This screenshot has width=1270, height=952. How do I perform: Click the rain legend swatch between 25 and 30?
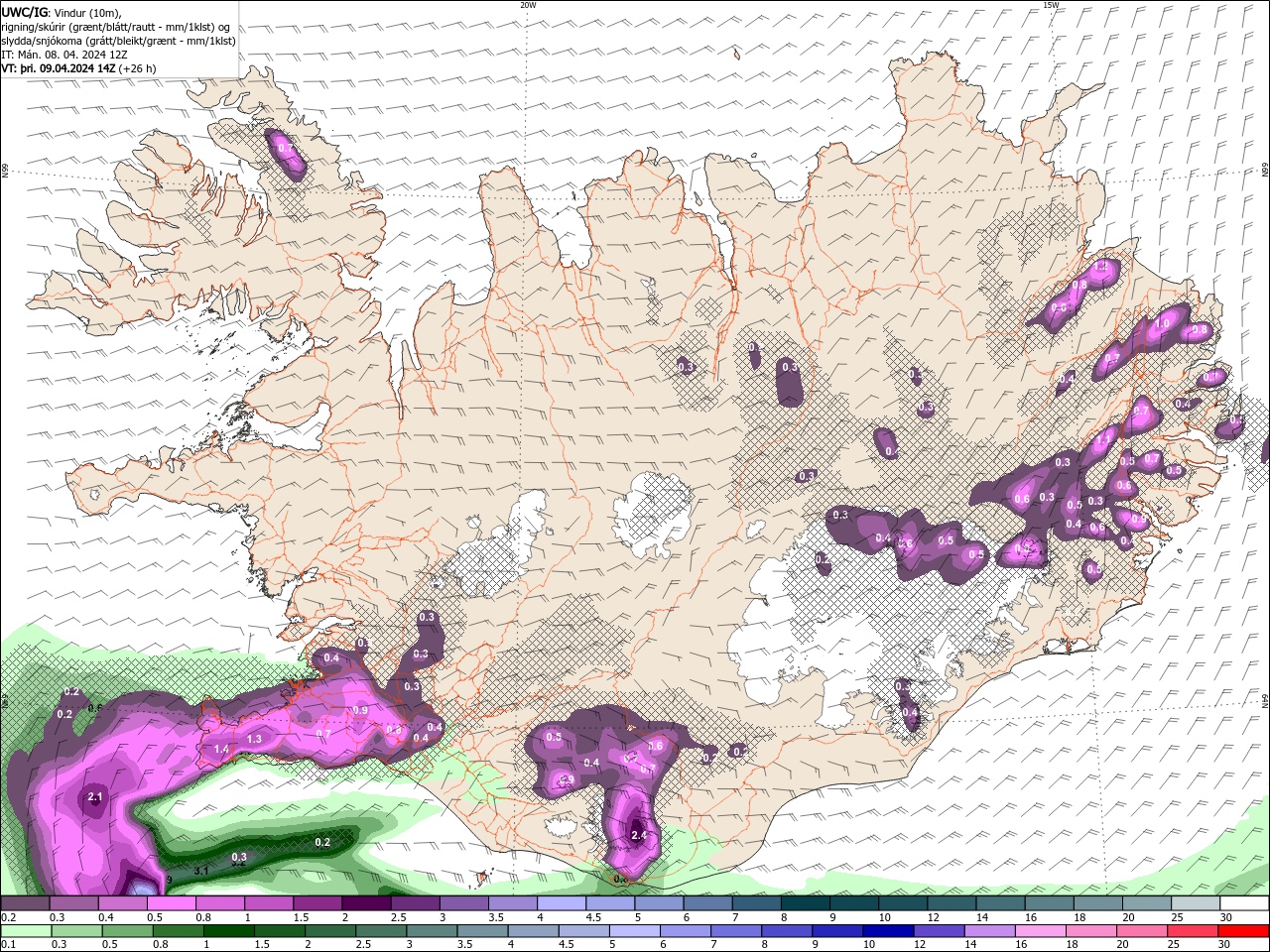[1193, 930]
